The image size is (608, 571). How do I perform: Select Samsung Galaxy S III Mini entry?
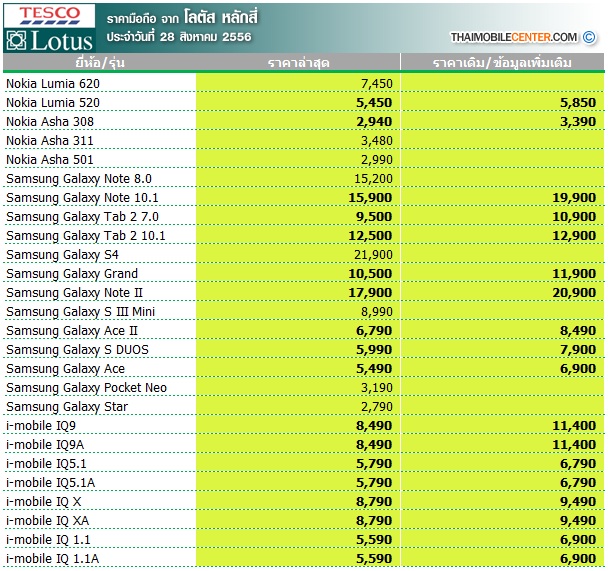click(80, 312)
